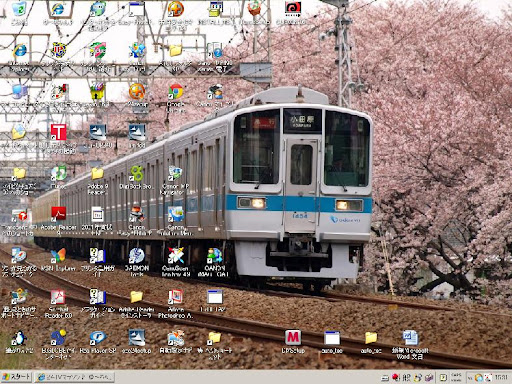The image size is (512, 384).
Task: Select the 2011 calendar document icon
Action: pos(97,214)
